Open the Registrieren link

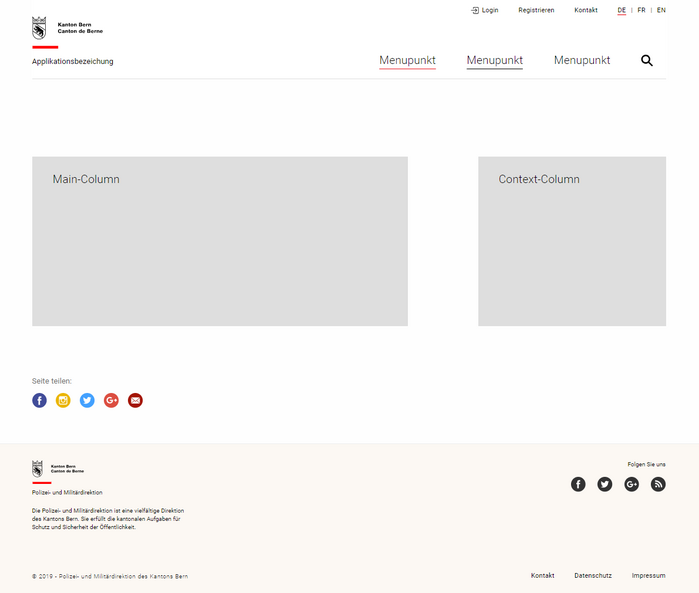[x=536, y=10]
